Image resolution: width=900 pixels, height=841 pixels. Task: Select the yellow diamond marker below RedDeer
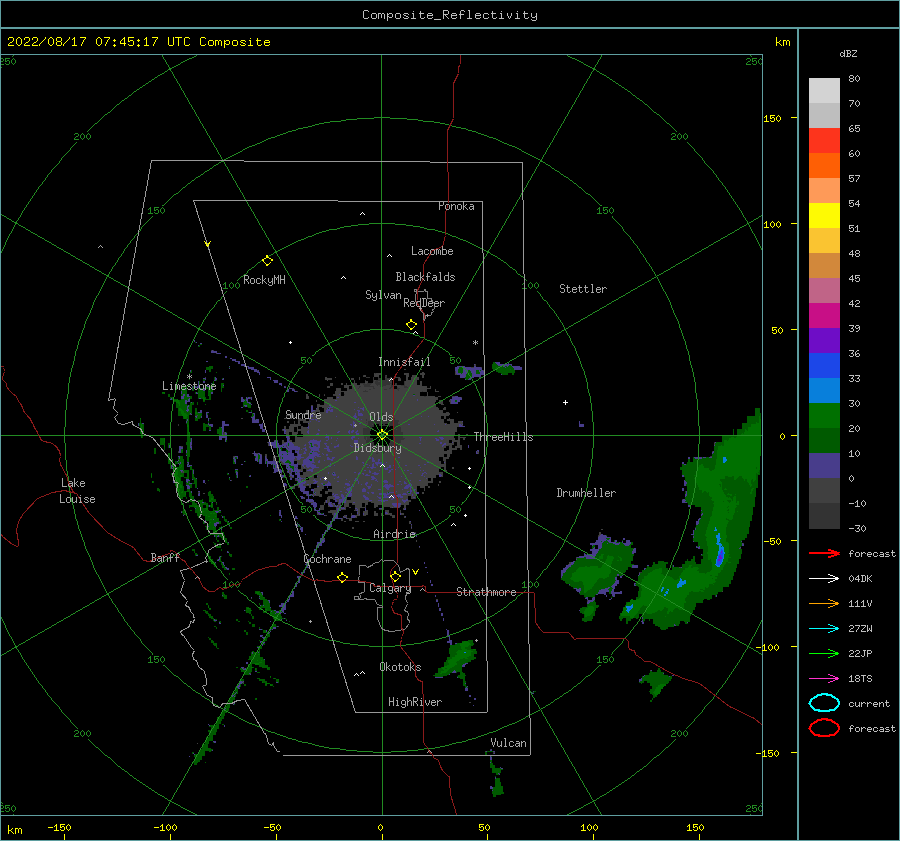point(411,324)
